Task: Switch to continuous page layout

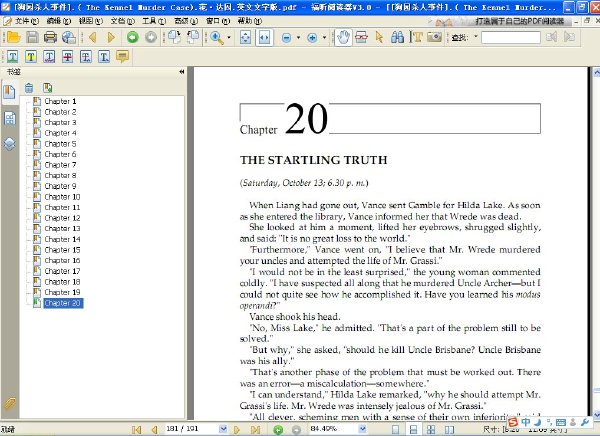Action: [x=413, y=429]
